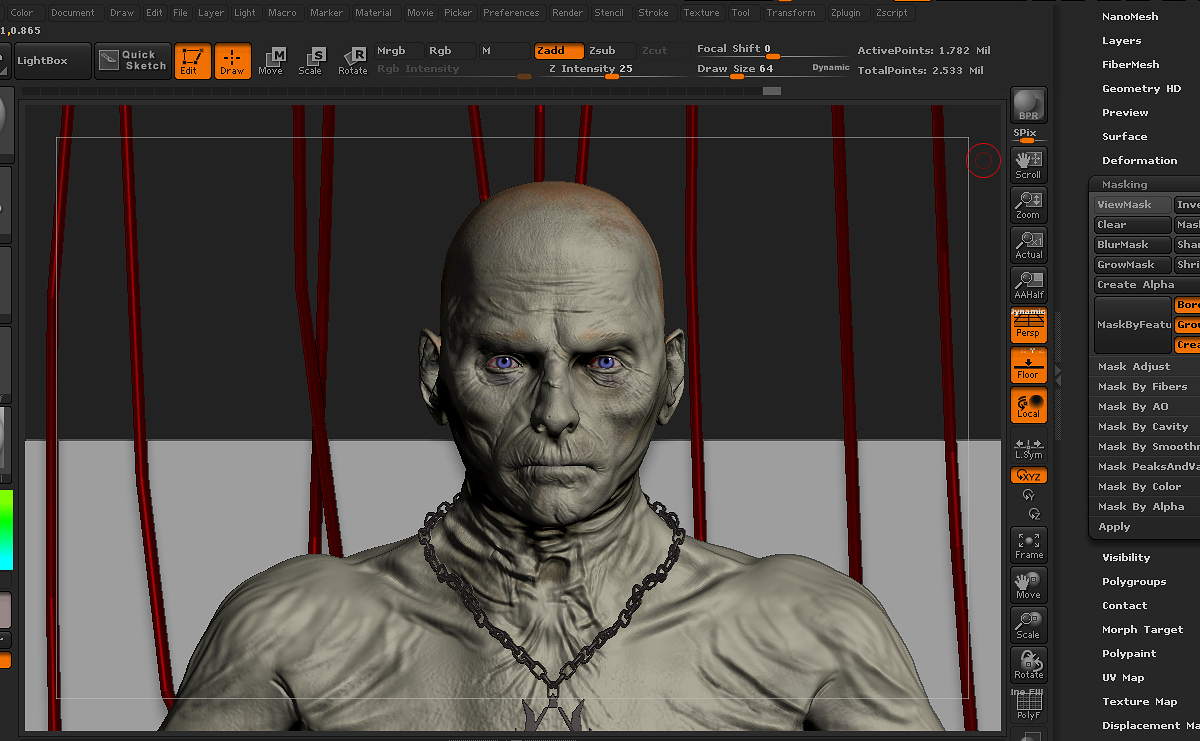The width and height of the screenshot is (1200, 741).
Task: Open the Render menu
Action: pos(567,13)
